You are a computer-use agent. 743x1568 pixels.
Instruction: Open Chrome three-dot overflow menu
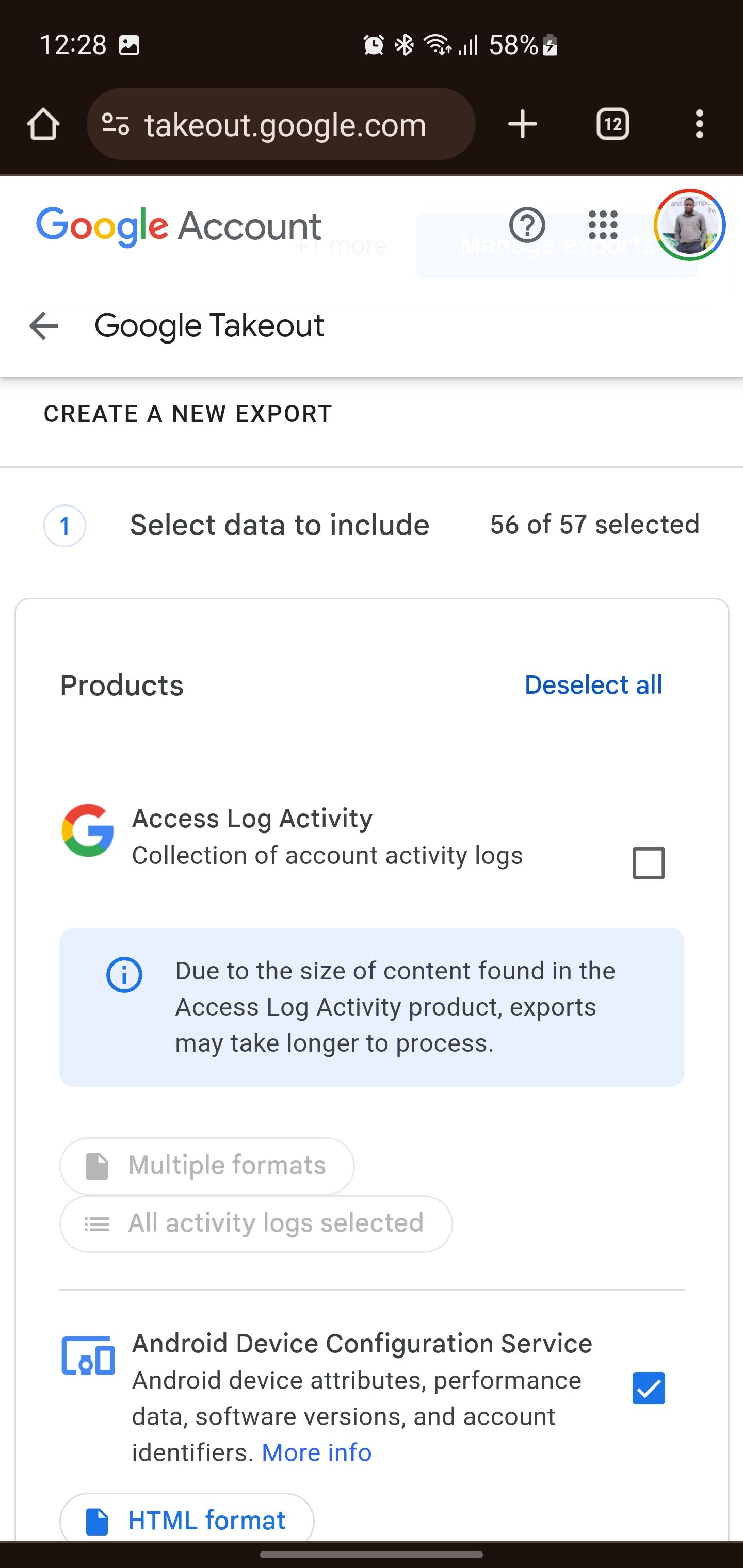[699, 125]
